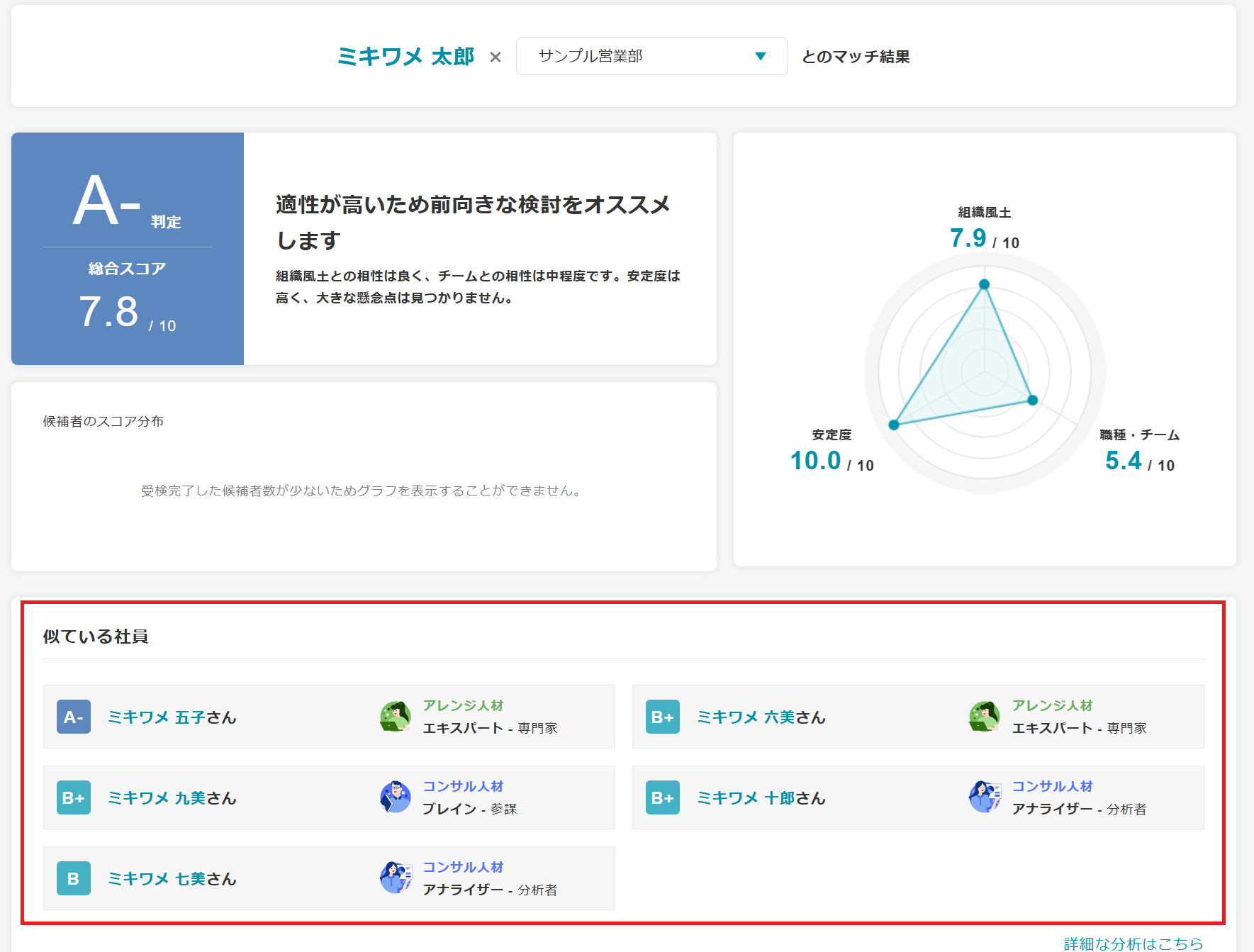The image size is (1254, 952).
Task: Click the 安定度 point on radar chart
Action: 894,425
